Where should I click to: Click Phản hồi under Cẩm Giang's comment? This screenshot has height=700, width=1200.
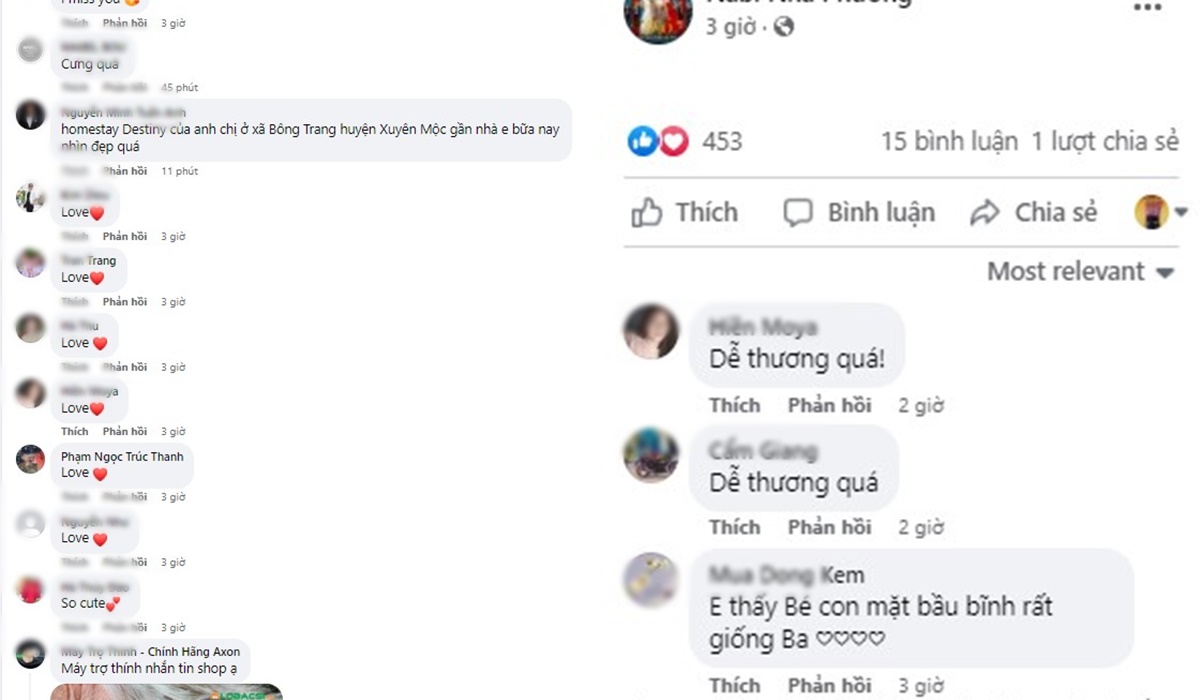click(829, 527)
